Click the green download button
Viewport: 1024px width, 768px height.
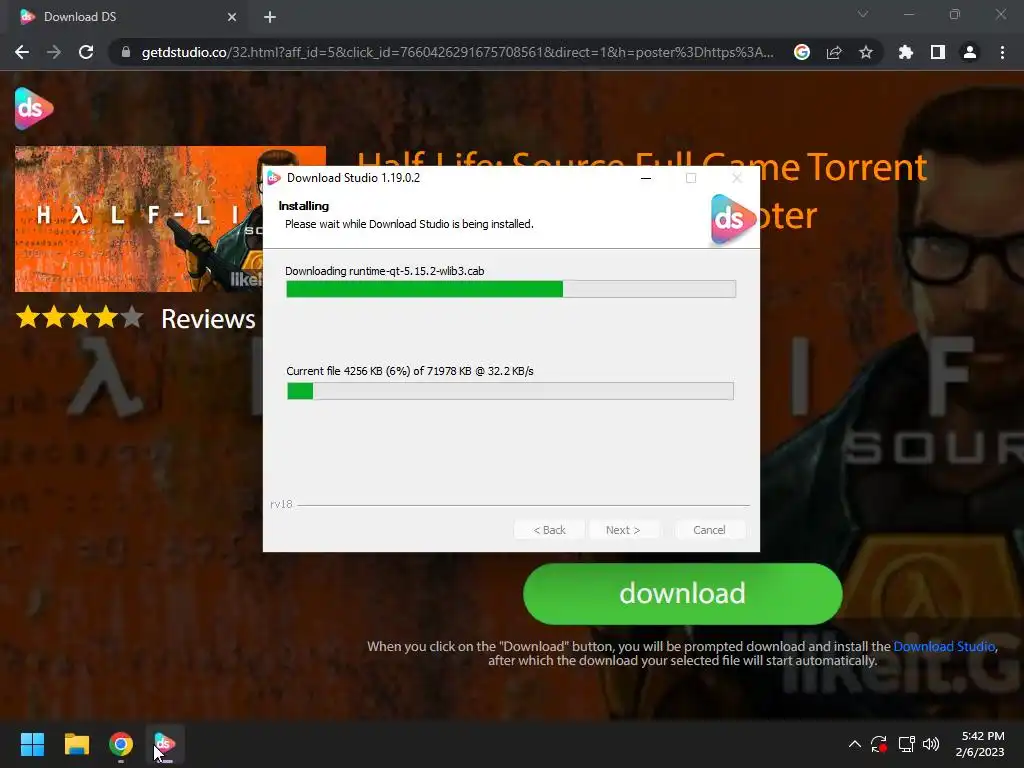pos(682,594)
